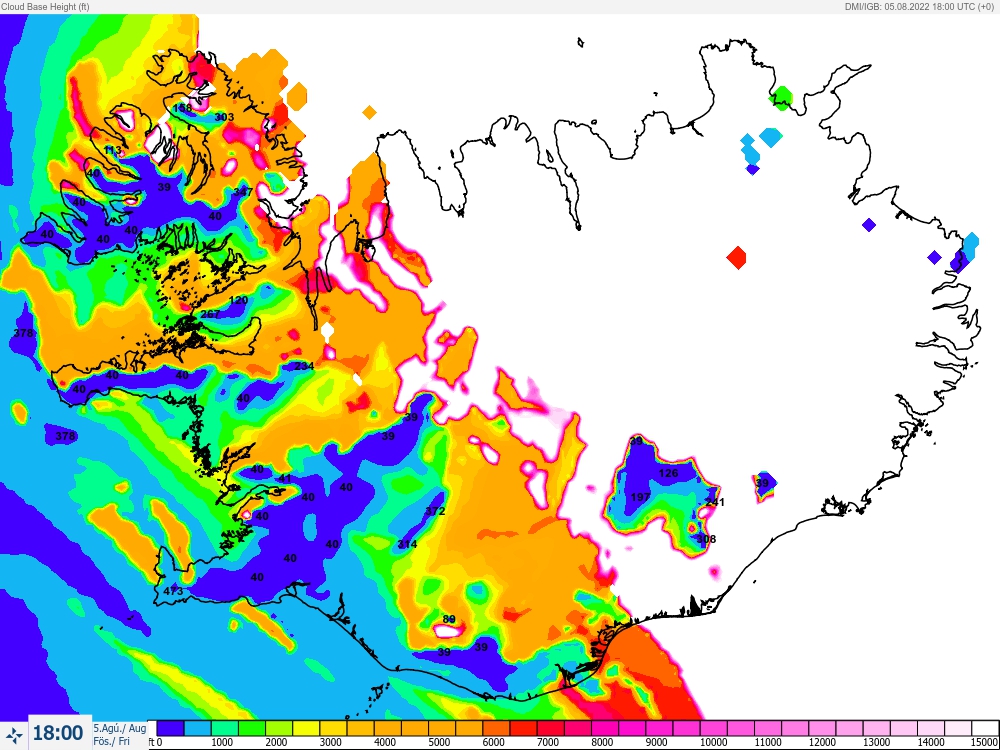Image resolution: width=1000 pixels, height=750 pixels.
Task: Click the map value '241'
Action: point(715,503)
